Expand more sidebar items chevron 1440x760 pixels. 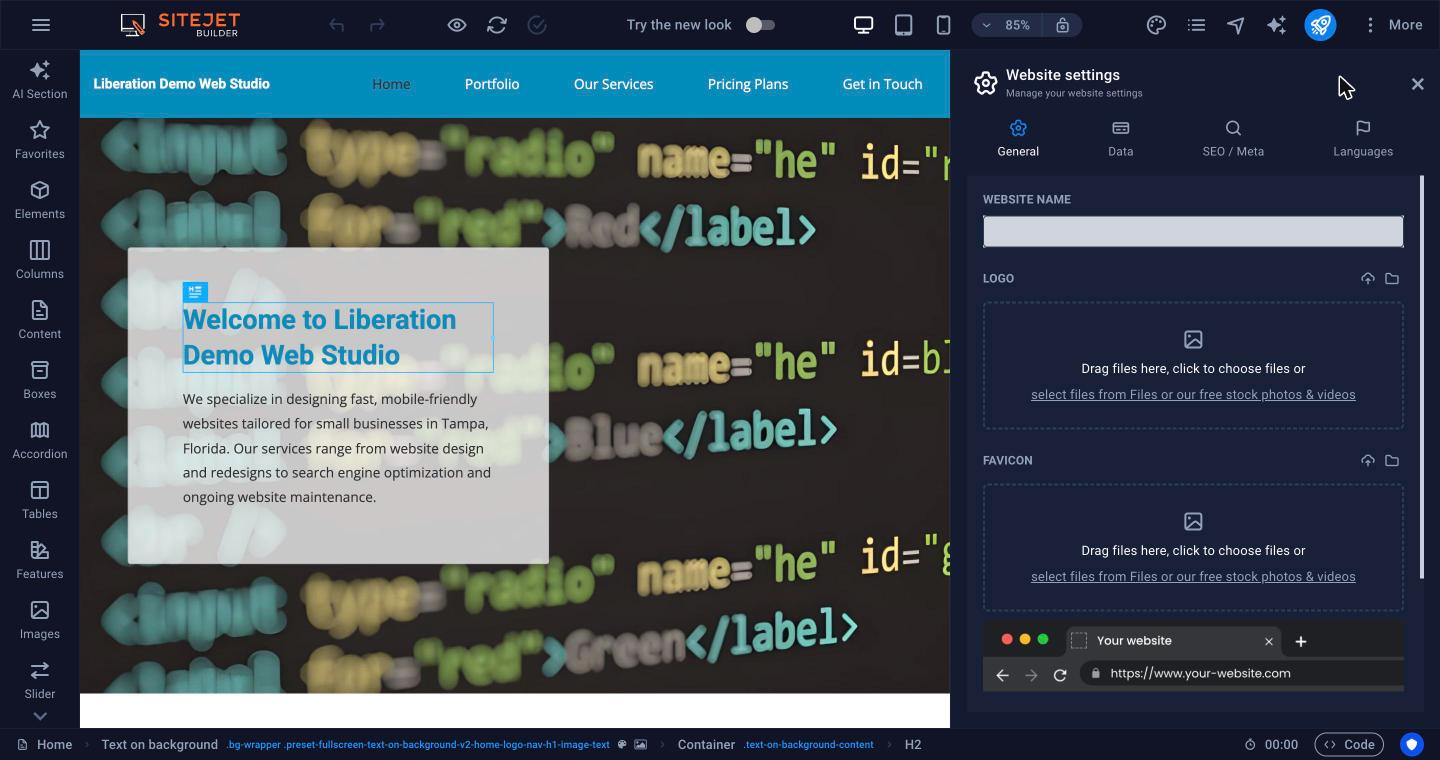click(40, 716)
